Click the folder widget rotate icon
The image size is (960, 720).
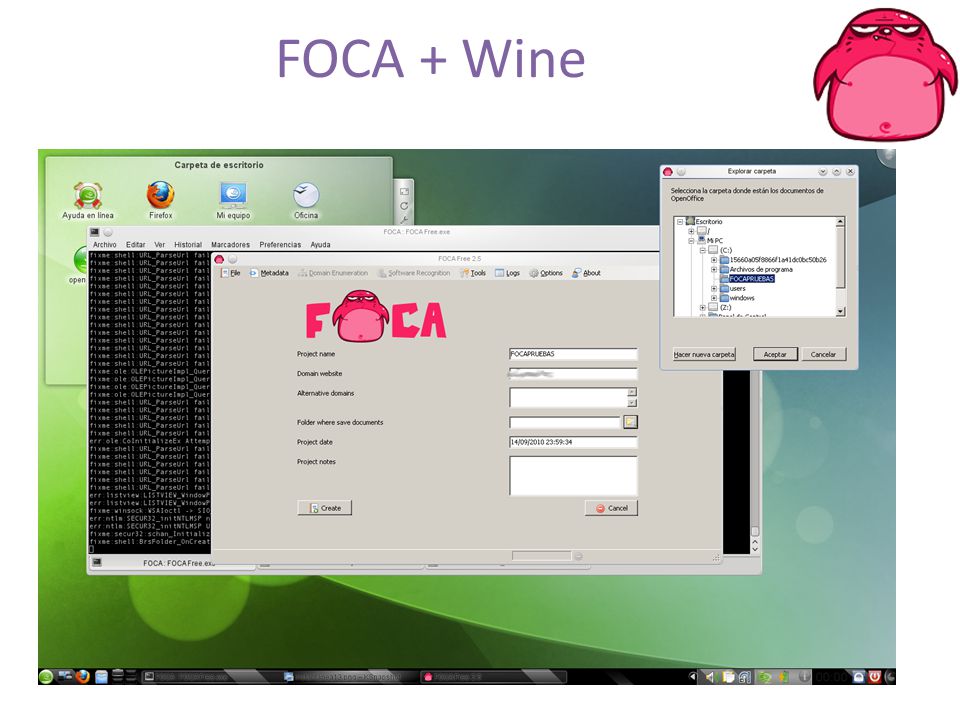pos(404,206)
